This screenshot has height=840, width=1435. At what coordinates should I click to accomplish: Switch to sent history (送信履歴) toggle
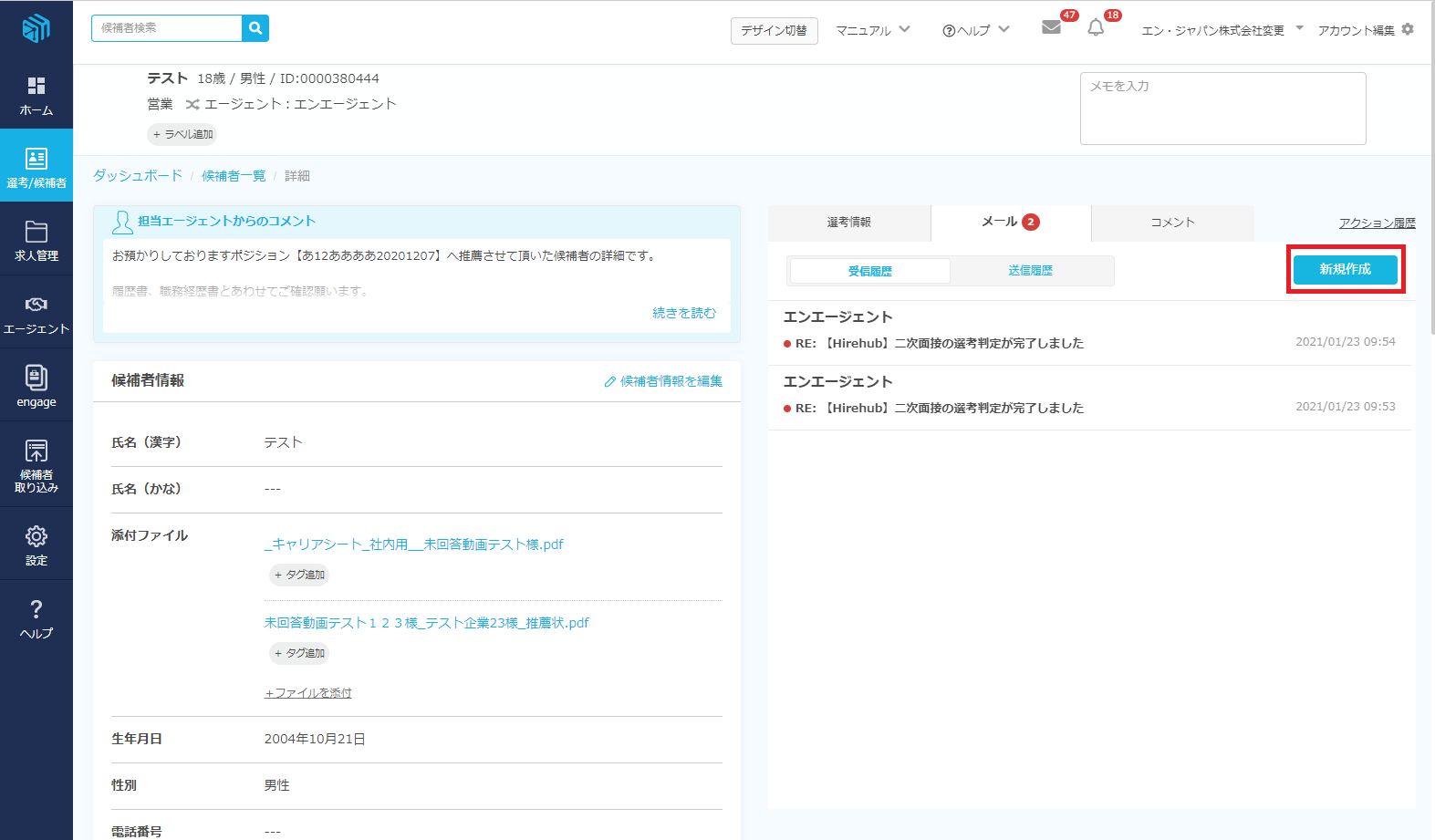tap(1030, 271)
